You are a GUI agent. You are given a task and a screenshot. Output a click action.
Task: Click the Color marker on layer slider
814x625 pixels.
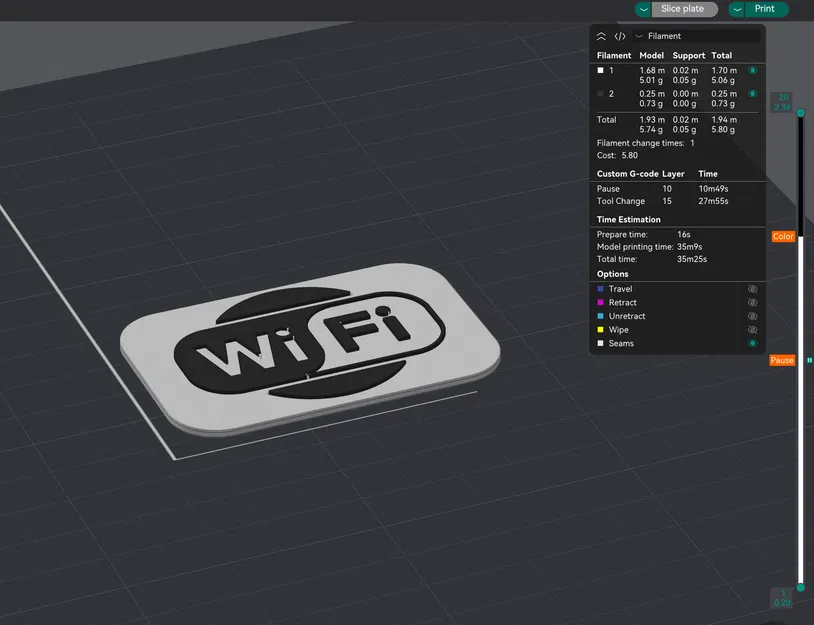(783, 237)
